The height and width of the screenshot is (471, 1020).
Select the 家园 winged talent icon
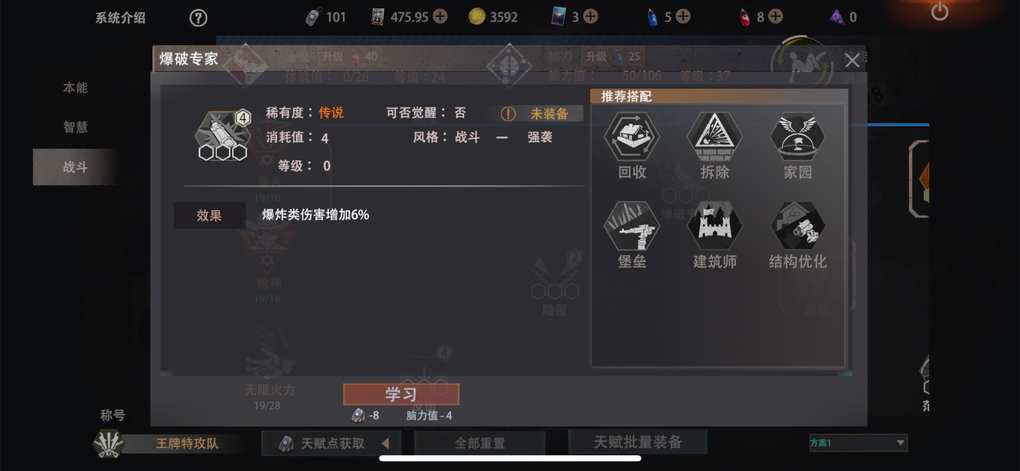coord(798,137)
